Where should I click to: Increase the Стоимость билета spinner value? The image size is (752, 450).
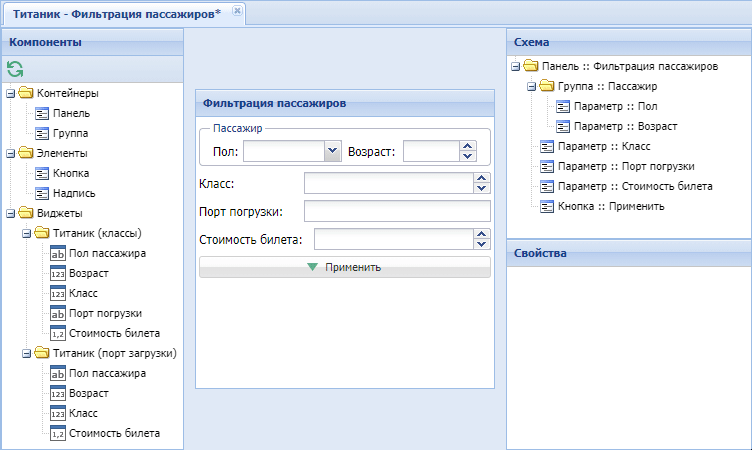click(x=482, y=234)
